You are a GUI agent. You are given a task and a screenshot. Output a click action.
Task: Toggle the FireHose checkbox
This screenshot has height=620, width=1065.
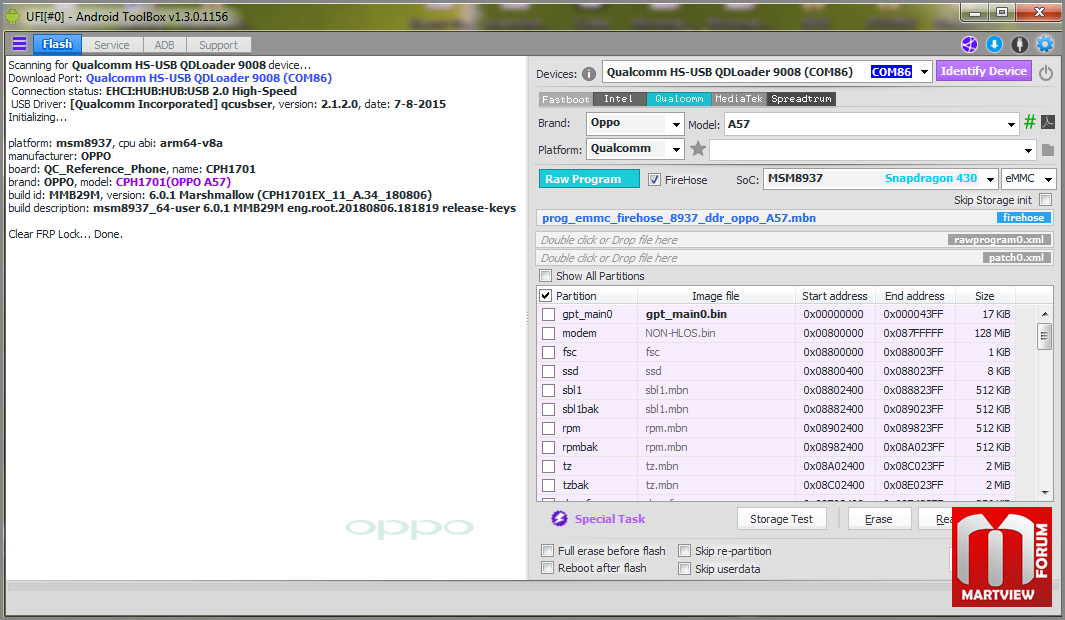[x=654, y=179]
